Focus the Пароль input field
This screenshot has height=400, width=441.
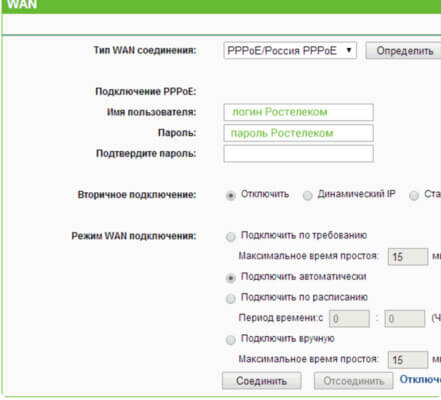coord(298,133)
